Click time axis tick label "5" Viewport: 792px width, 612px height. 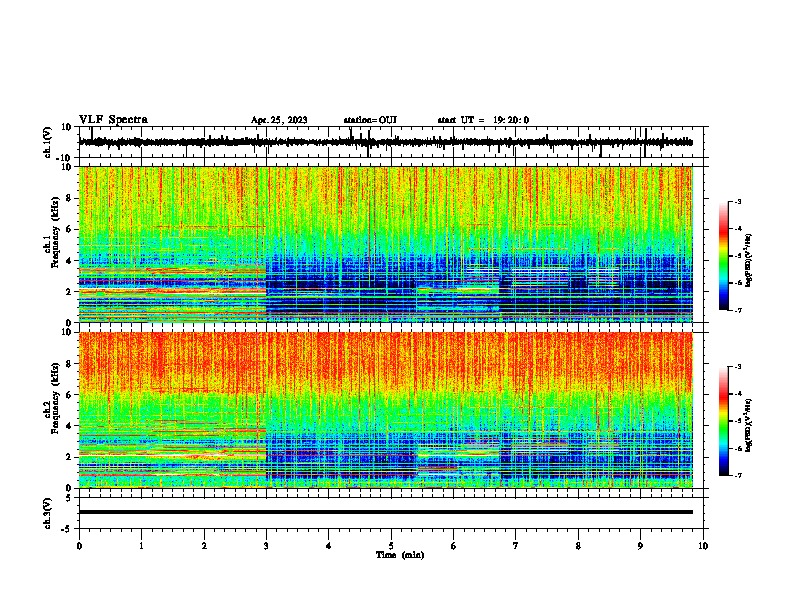[x=391, y=546]
